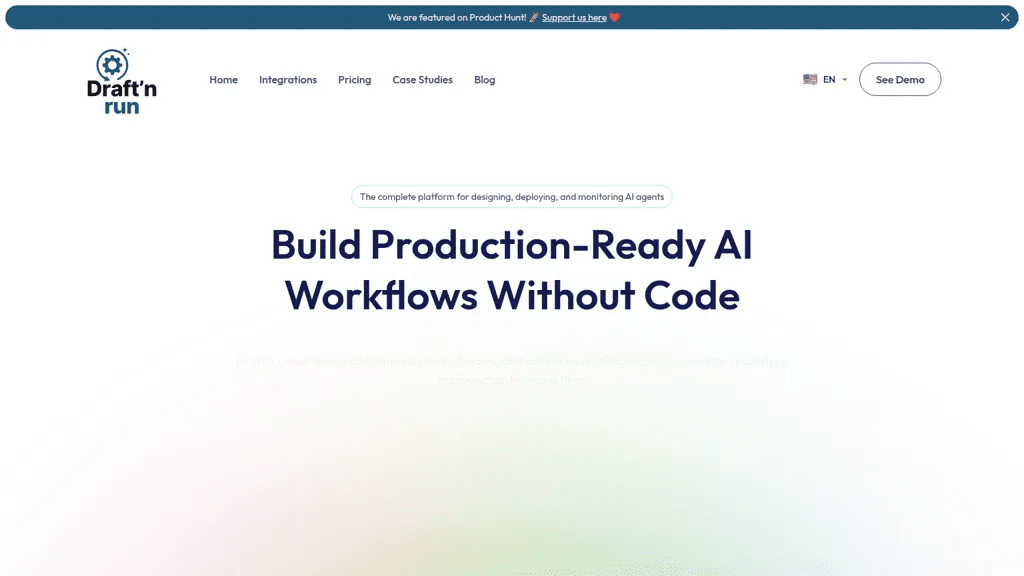Select the EN language label
The image size is (1024, 576).
click(829, 79)
